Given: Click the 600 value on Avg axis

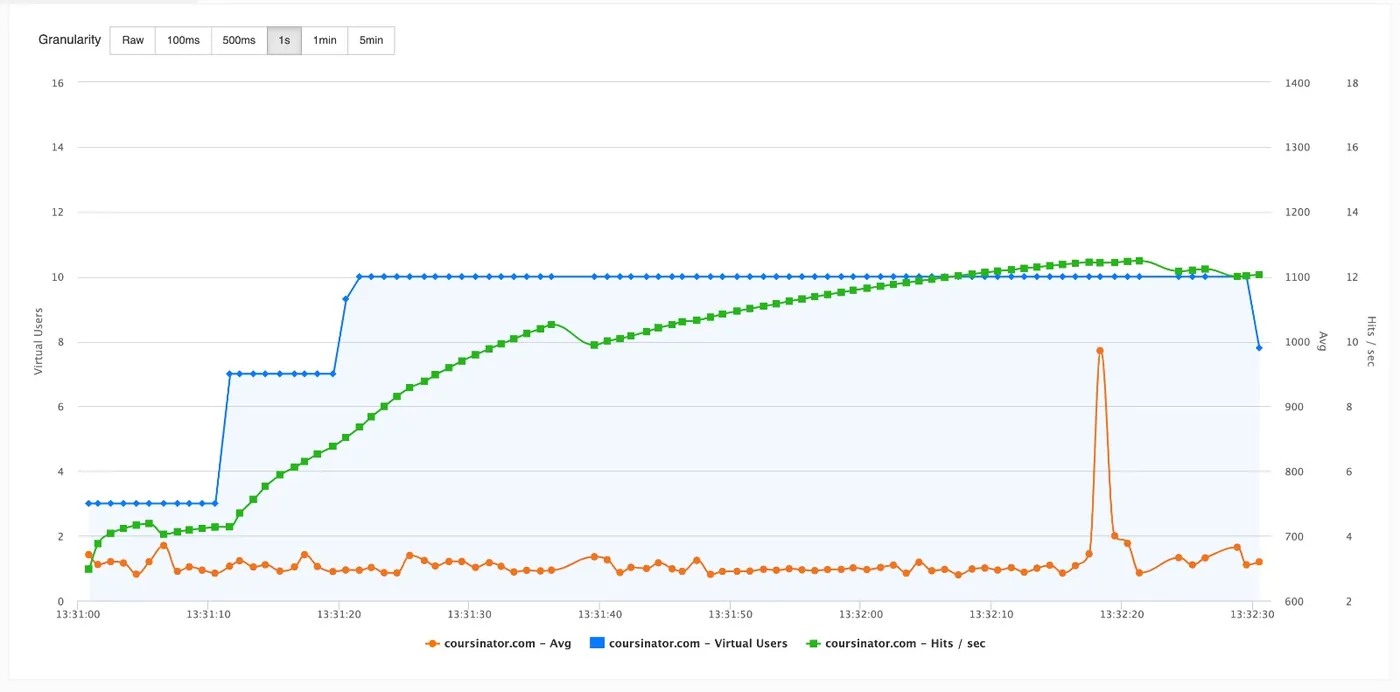Looking at the screenshot, I should pos(1295,601).
